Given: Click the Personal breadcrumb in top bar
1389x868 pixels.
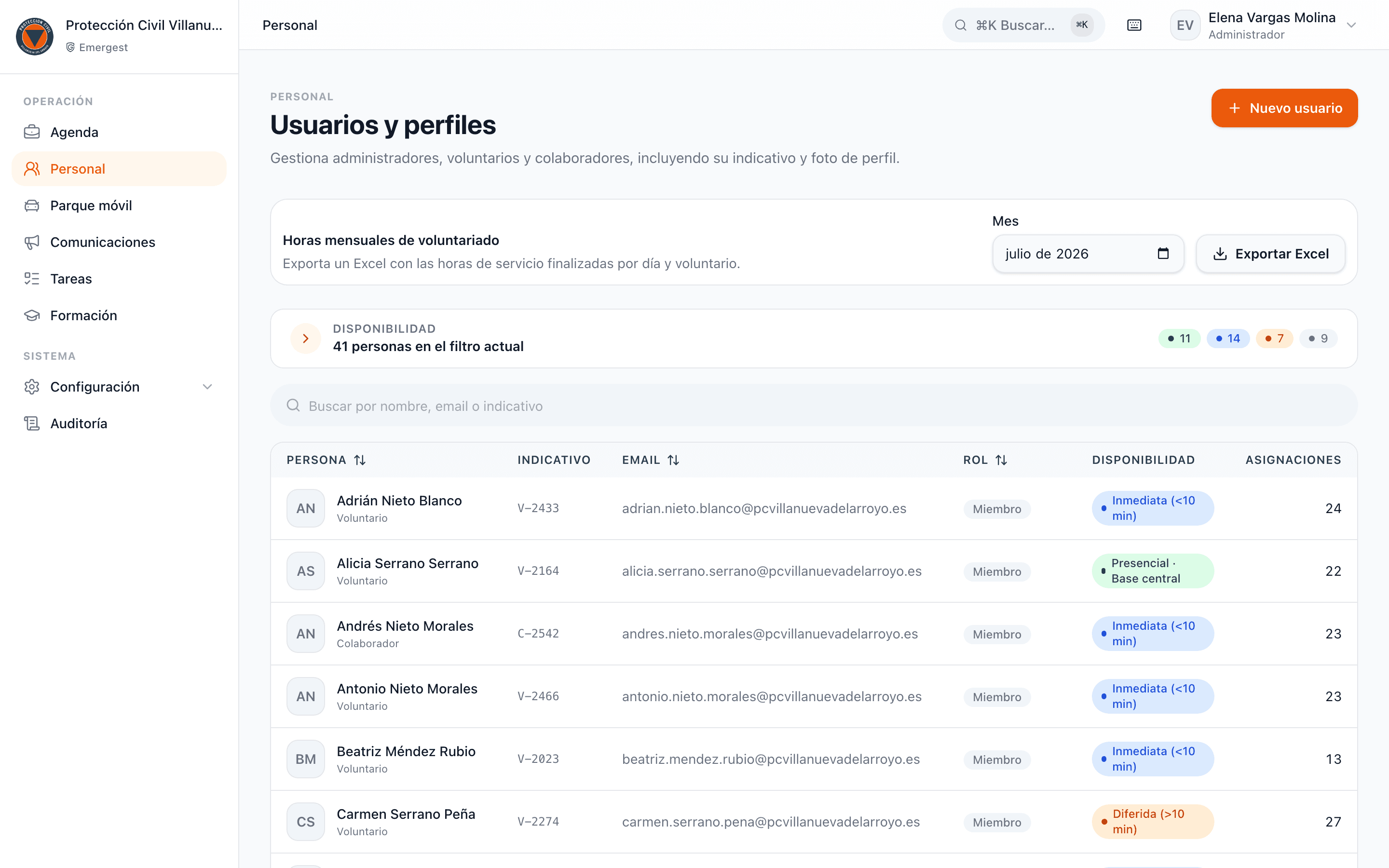Looking at the screenshot, I should [290, 25].
